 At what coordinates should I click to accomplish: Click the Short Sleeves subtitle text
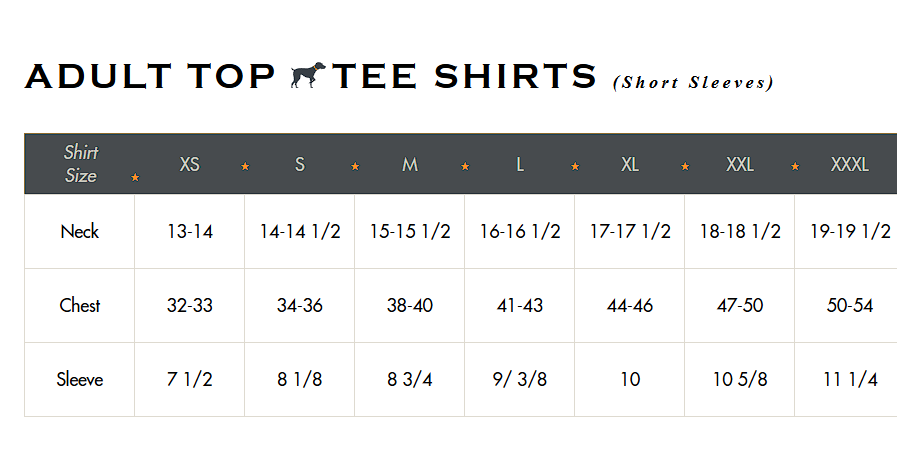point(693,82)
